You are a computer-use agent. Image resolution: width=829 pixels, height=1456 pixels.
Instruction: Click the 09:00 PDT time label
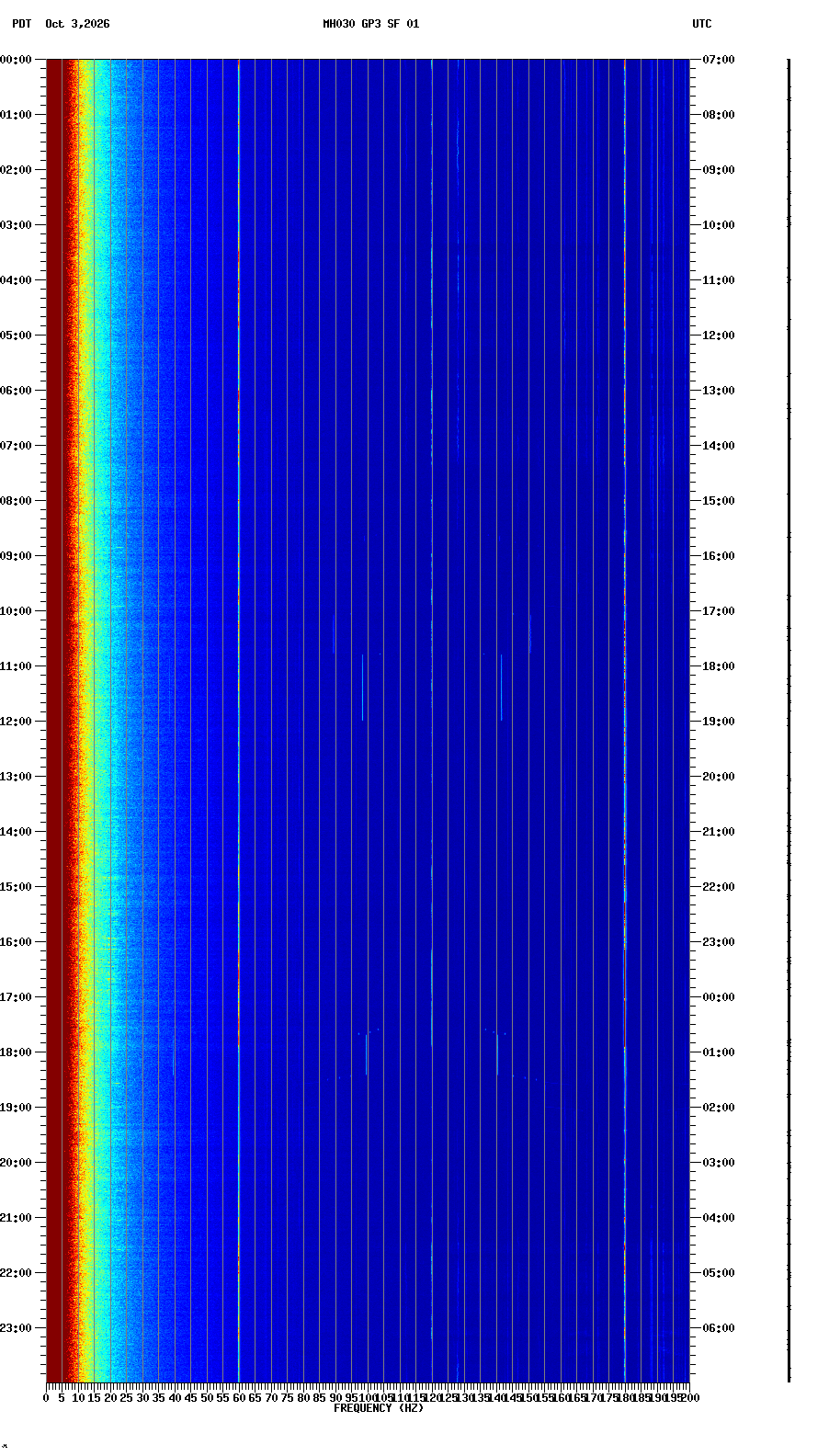(16, 556)
